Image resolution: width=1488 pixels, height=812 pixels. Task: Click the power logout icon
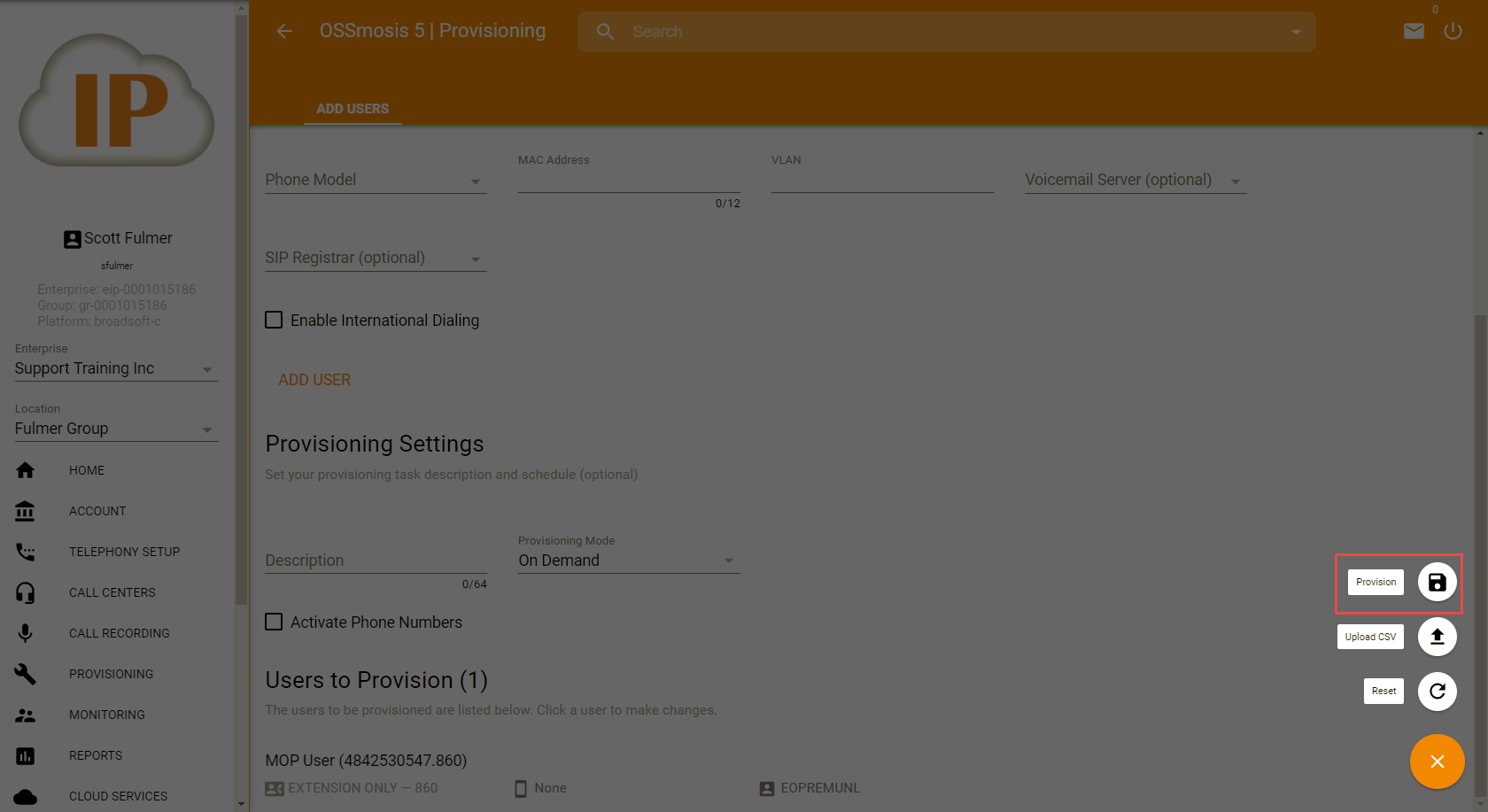click(x=1453, y=32)
